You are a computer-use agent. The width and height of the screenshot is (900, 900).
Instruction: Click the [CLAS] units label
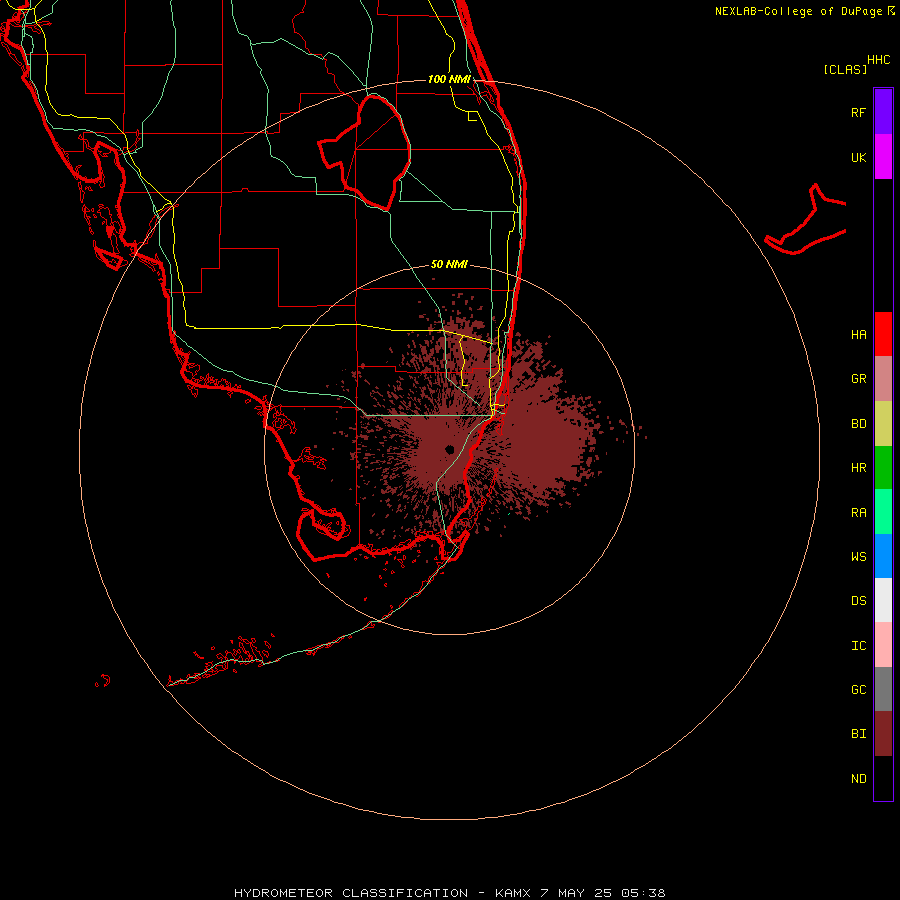point(845,69)
